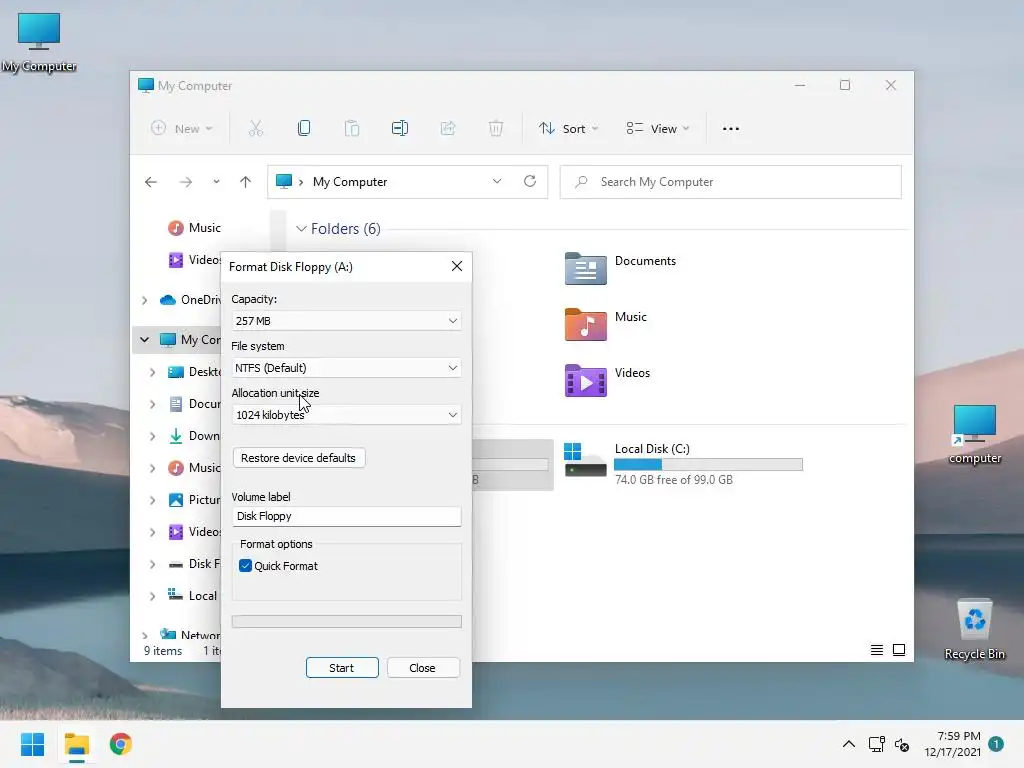Open the Sort menu
Screen dimensions: 1024x768
point(568,129)
